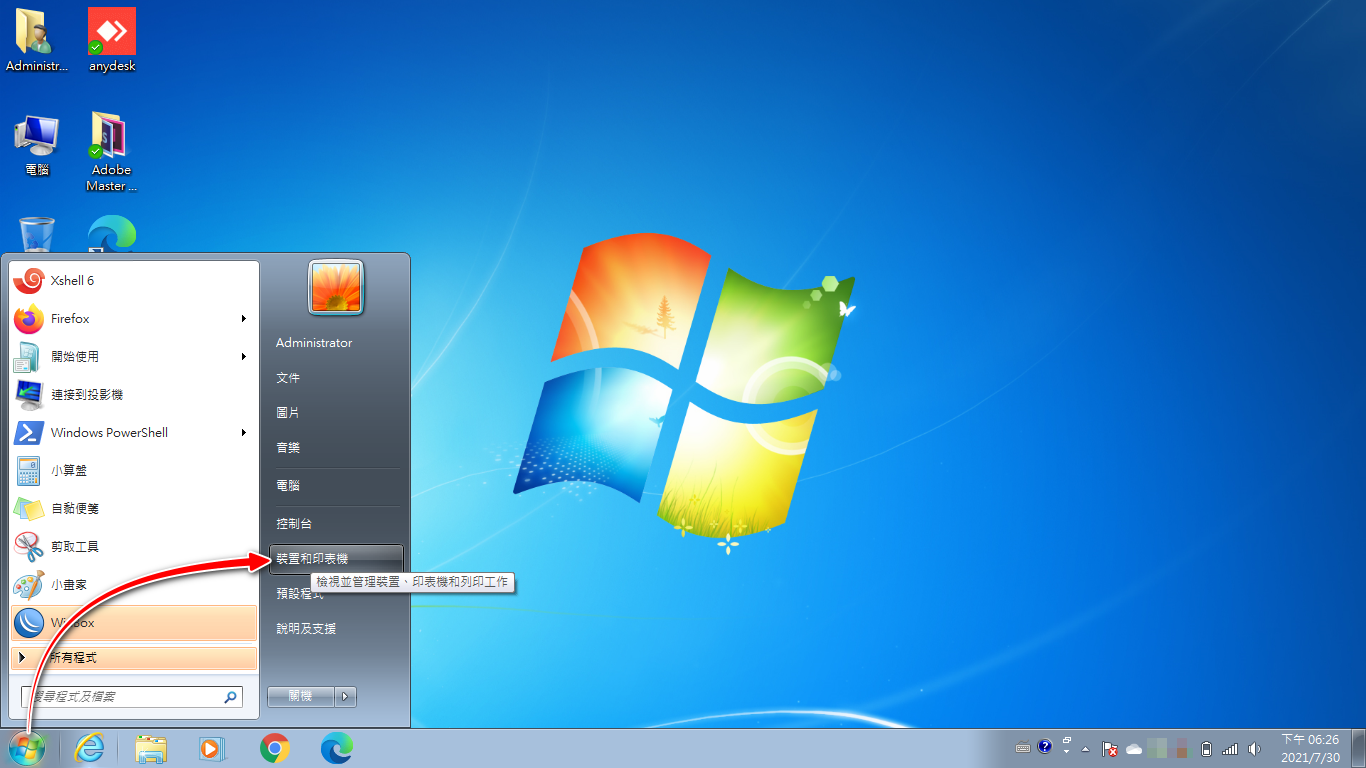Launch Sticky Notes (自黏便箋)
Image resolution: width=1366 pixels, height=768 pixels.
click(x=75, y=509)
